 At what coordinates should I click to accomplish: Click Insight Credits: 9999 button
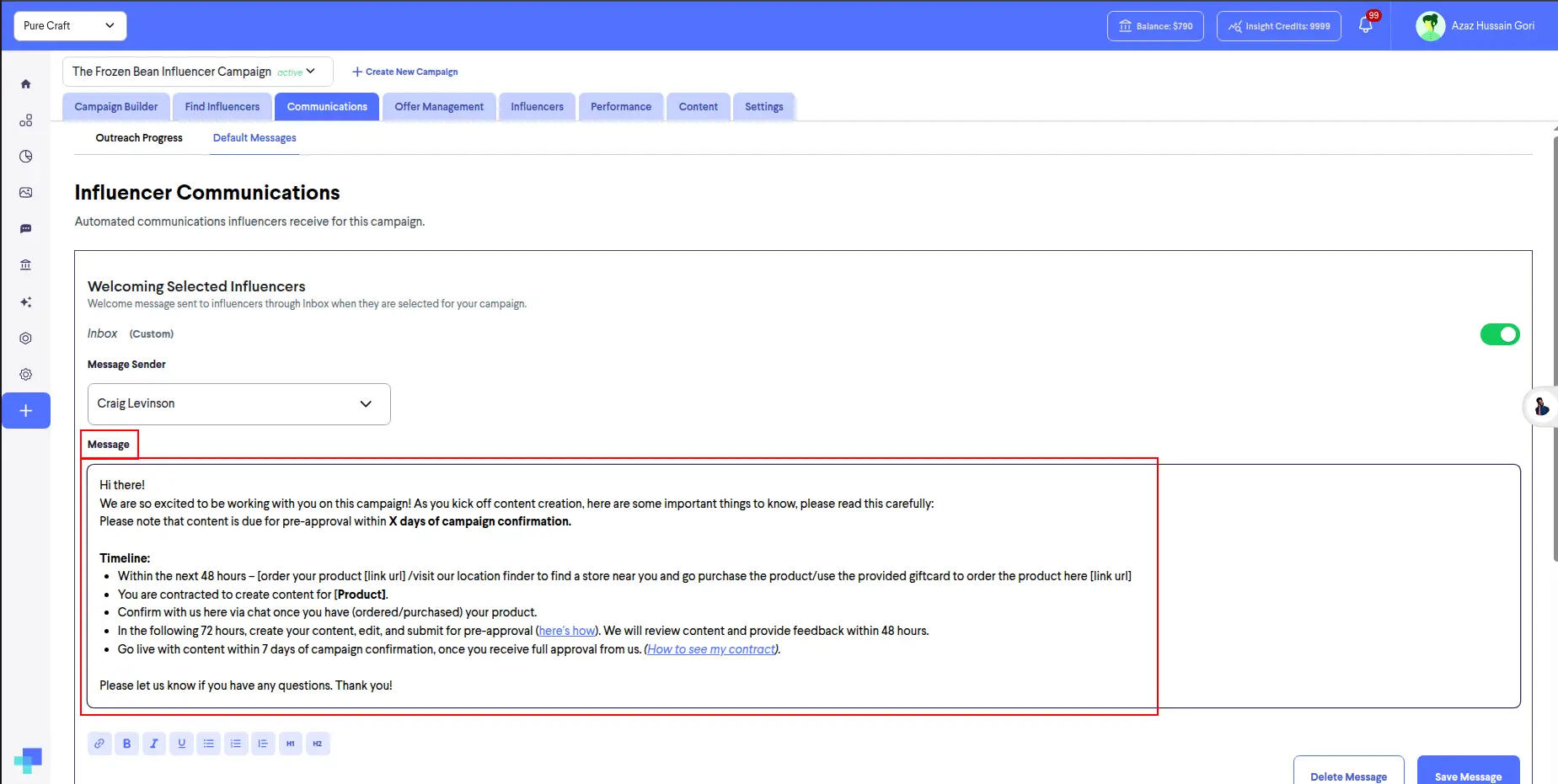click(1279, 26)
